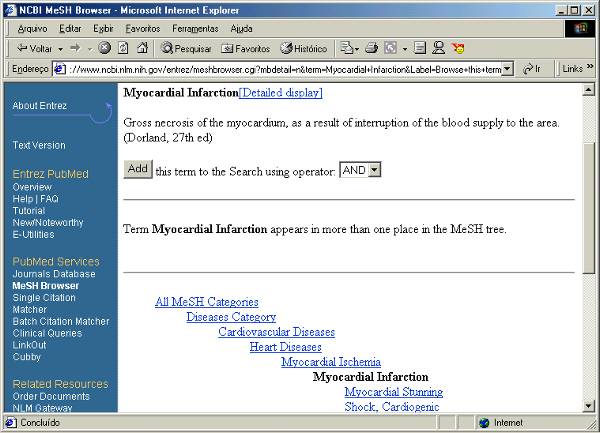The image size is (600, 433).
Task: Open the Editar menu
Action: click(70, 29)
